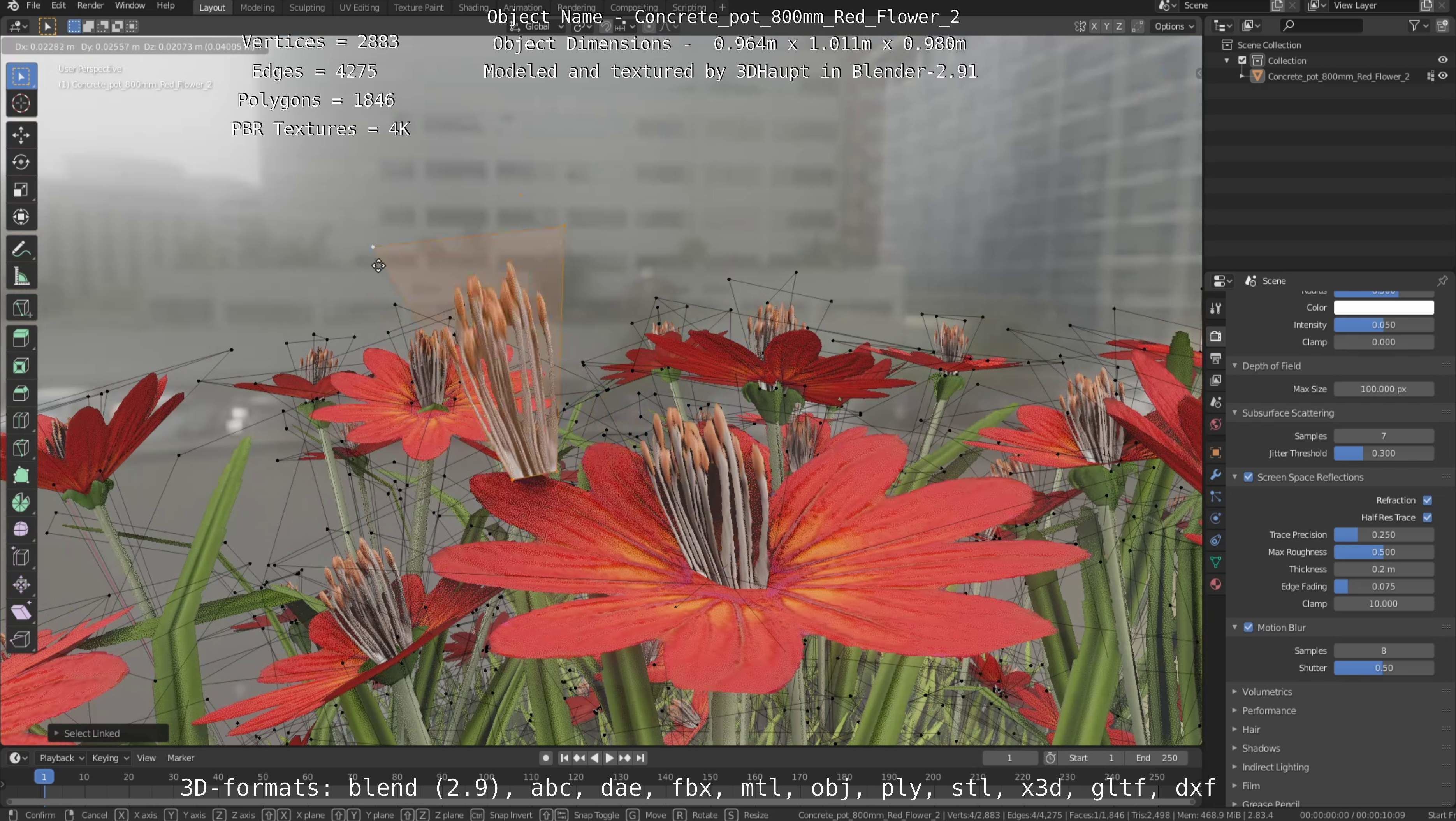Select the Annotate pencil tool
The image size is (1456, 821).
(21, 249)
